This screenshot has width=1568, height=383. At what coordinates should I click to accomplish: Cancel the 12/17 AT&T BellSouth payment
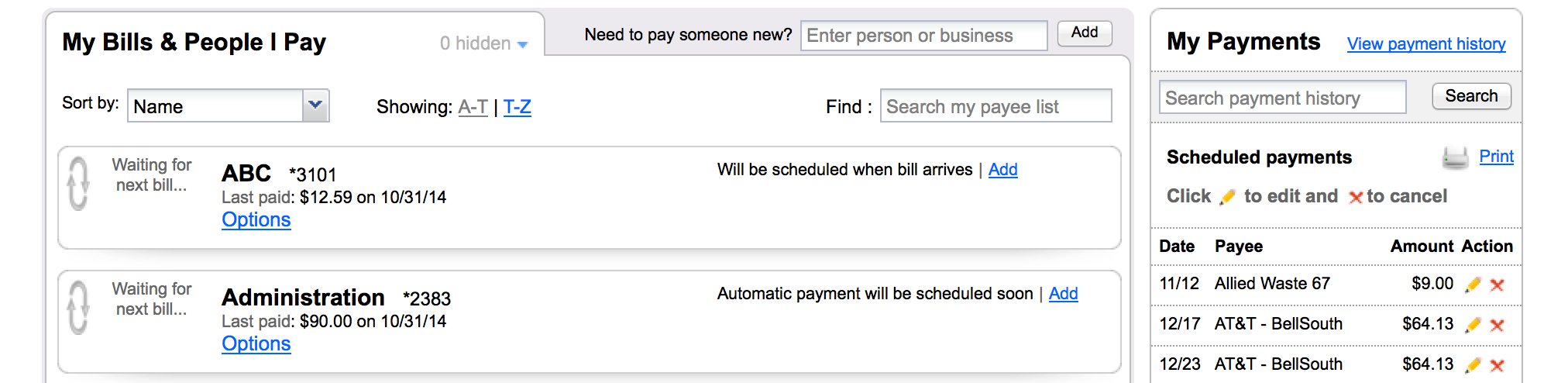[1498, 325]
